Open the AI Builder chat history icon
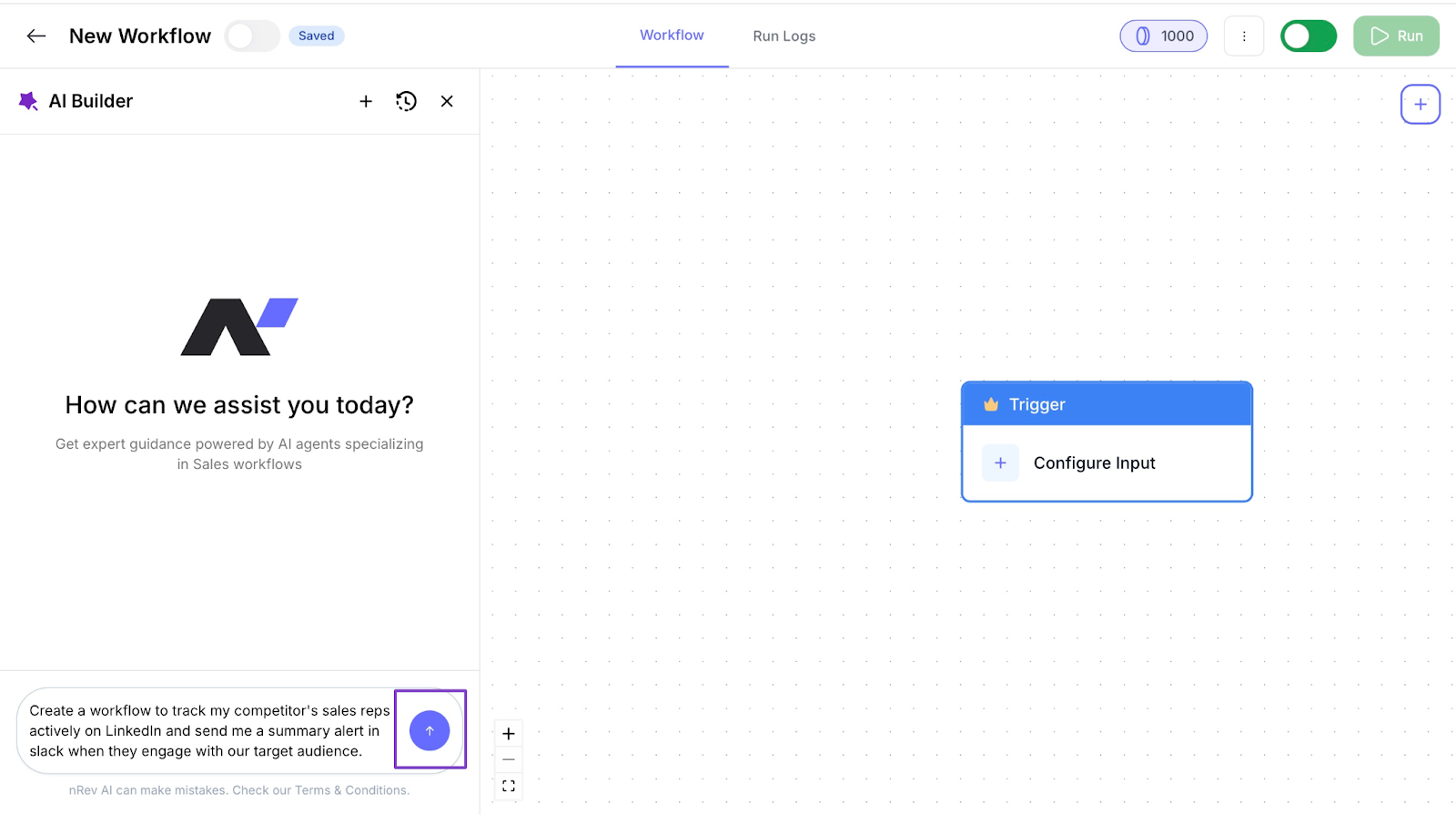The width and height of the screenshot is (1456, 824). point(406,101)
